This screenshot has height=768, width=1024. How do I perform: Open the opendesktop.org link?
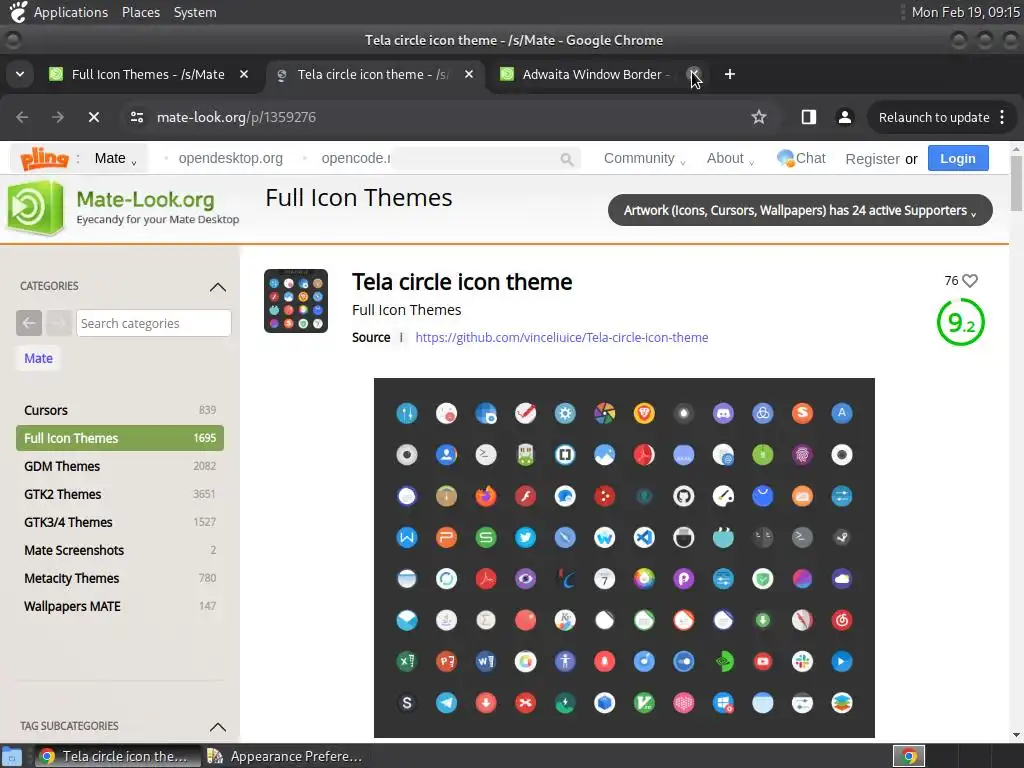pos(231,159)
